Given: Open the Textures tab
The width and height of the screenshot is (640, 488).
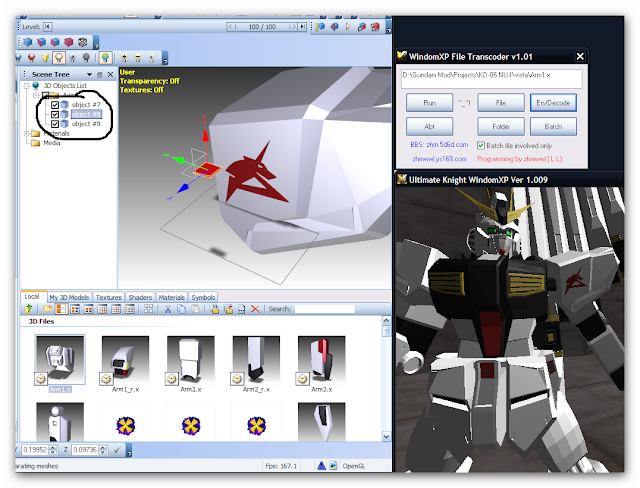Looking at the screenshot, I should (x=108, y=297).
